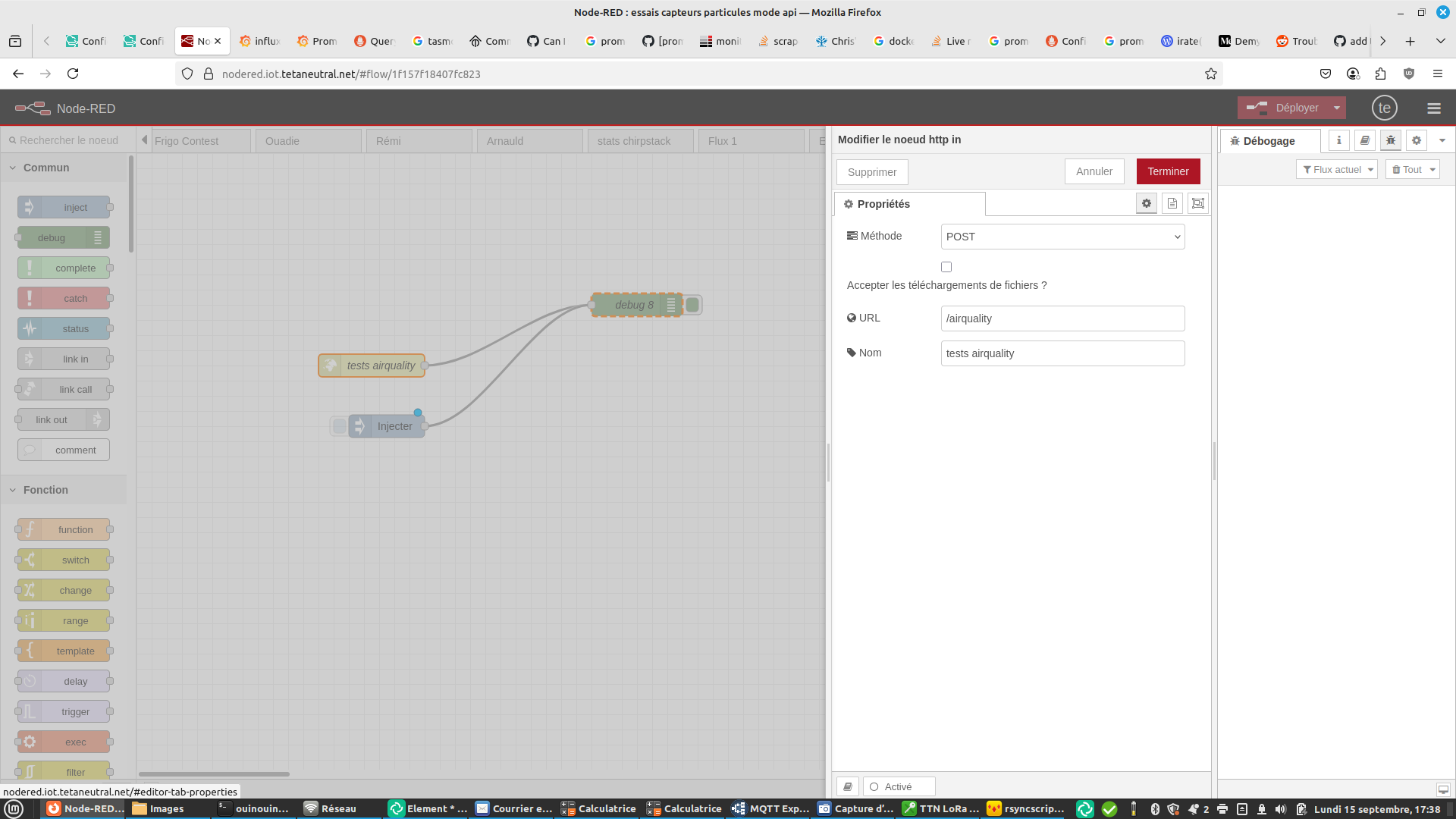Open the Méthode POST dropdown
Viewport: 1456px width, 819px height.
pyautogui.click(x=1062, y=237)
